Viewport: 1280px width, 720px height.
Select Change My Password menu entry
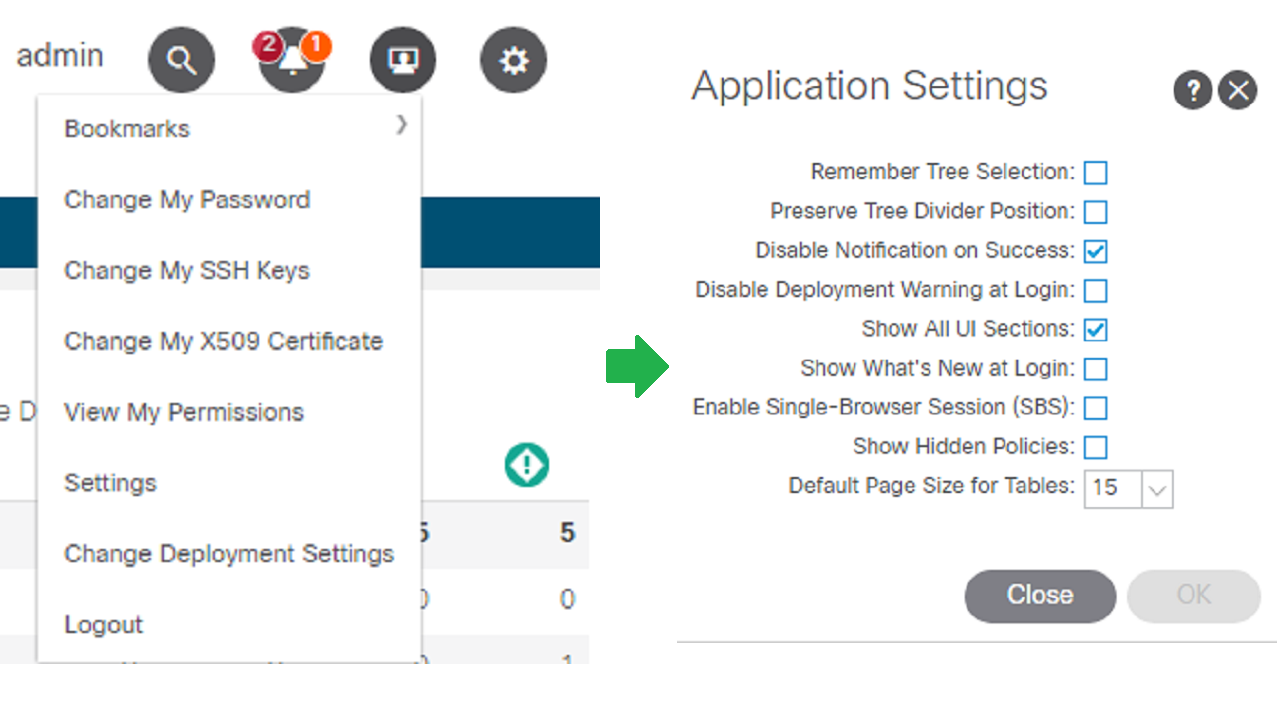(x=187, y=200)
